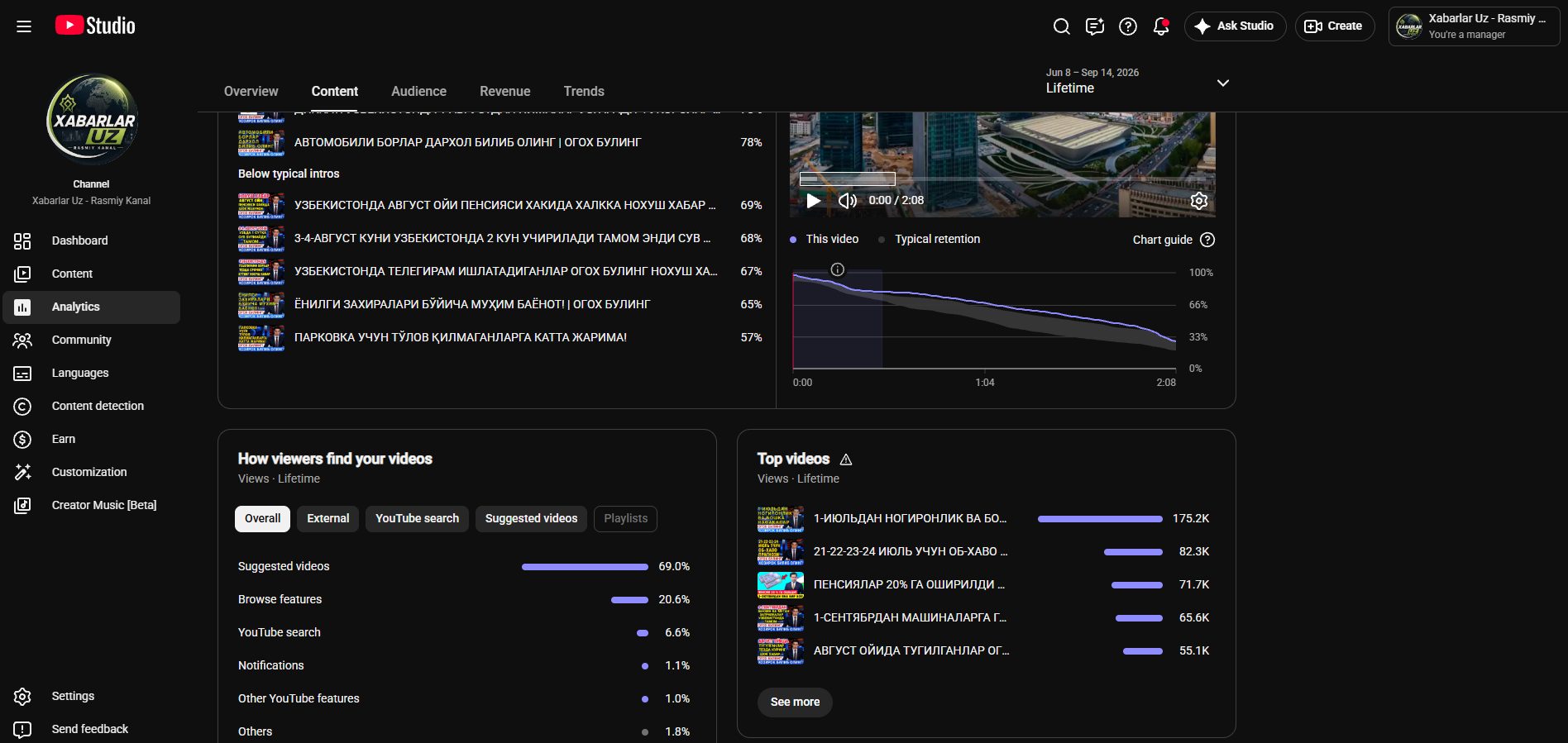Switch to the Revenue tab
1568x743 pixels.
(504, 91)
